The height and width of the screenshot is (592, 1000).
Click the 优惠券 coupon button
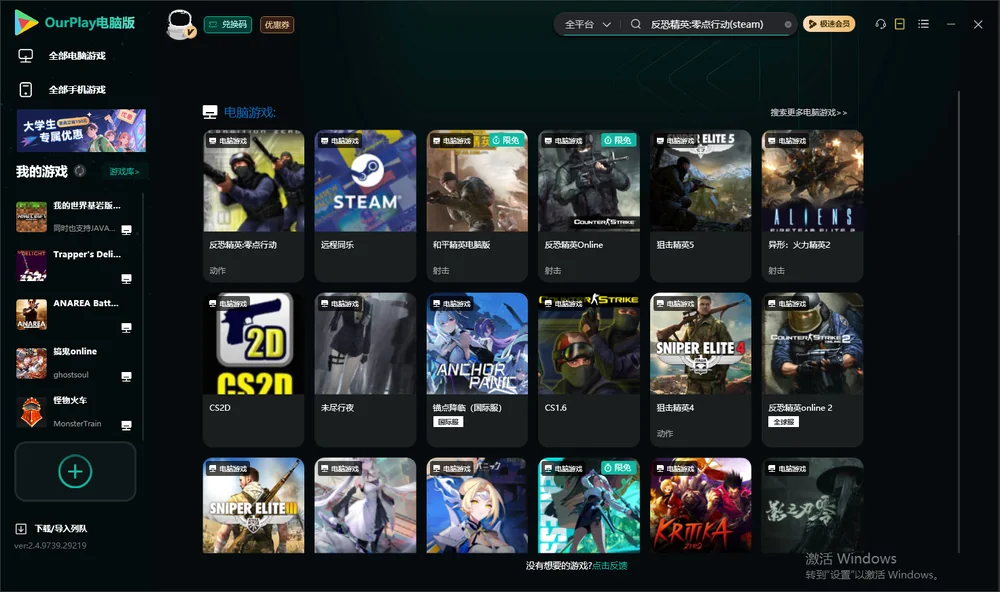277,24
